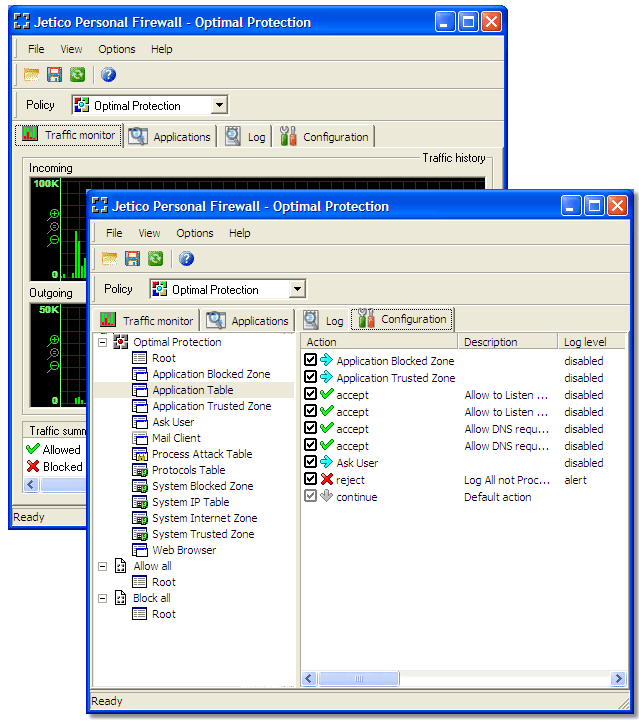Collapse the Block all tree node
Viewport: 639px width, 723px height.
tap(103, 599)
